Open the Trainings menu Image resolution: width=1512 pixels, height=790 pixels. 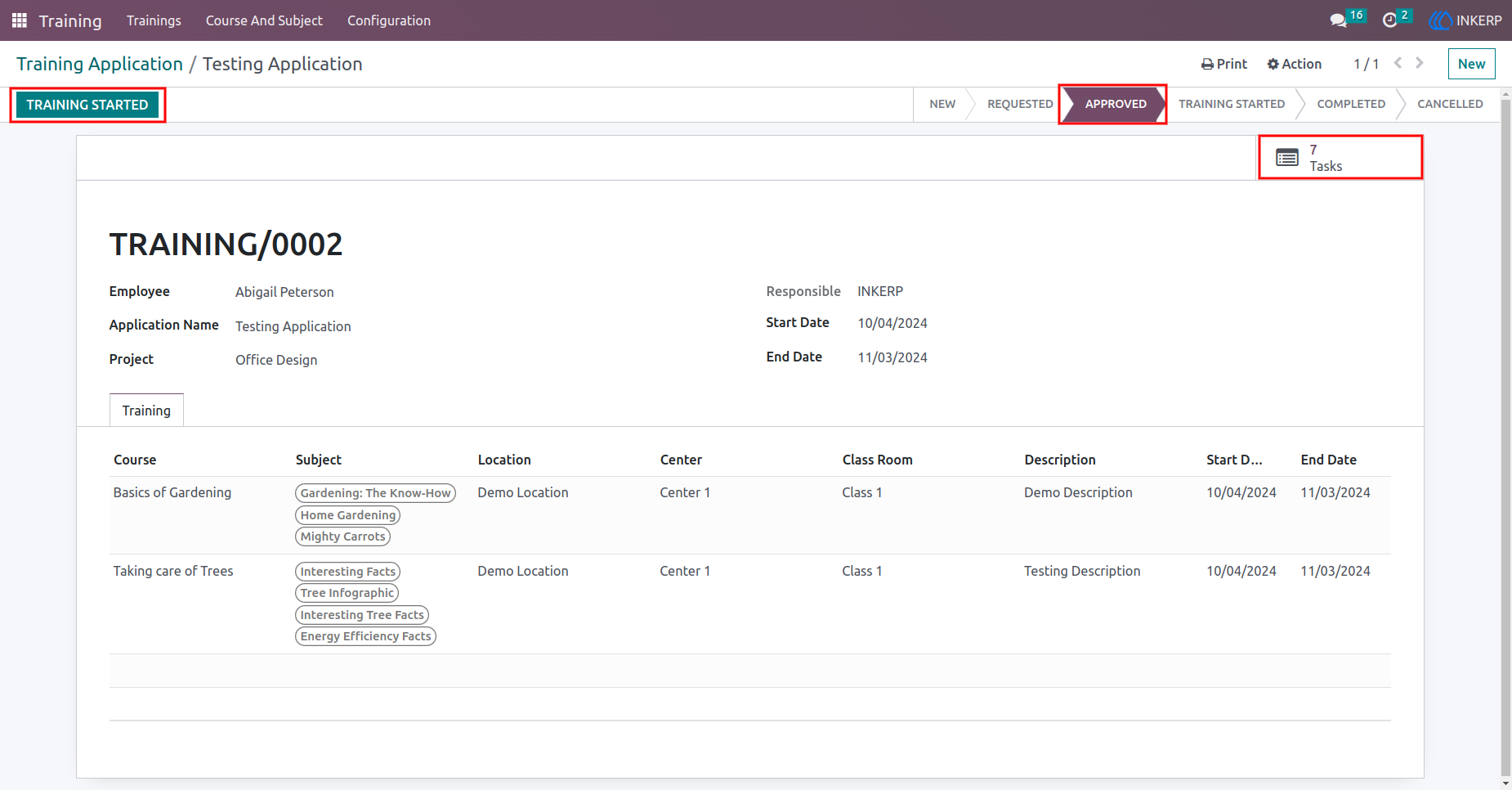pos(154,20)
